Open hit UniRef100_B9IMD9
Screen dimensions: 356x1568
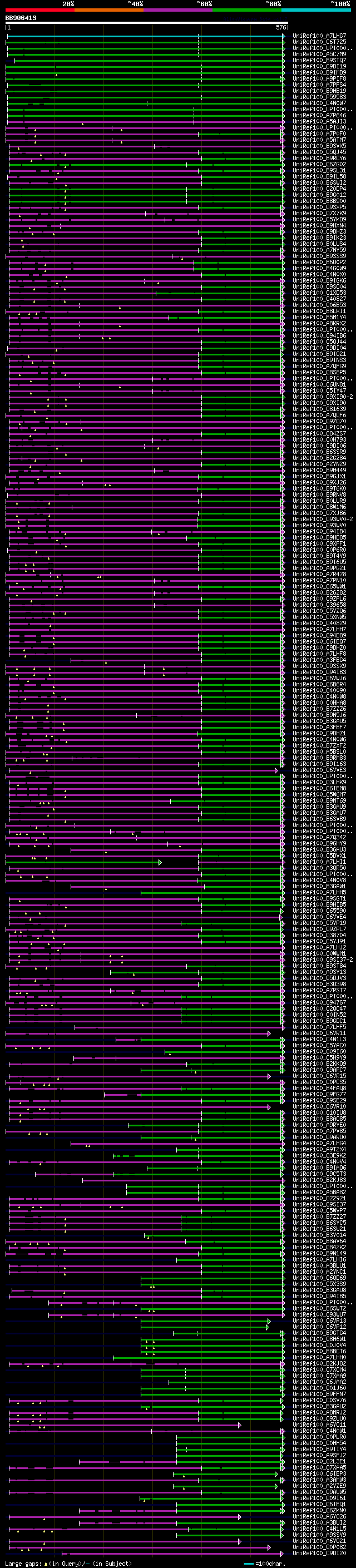click(x=319, y=72)
